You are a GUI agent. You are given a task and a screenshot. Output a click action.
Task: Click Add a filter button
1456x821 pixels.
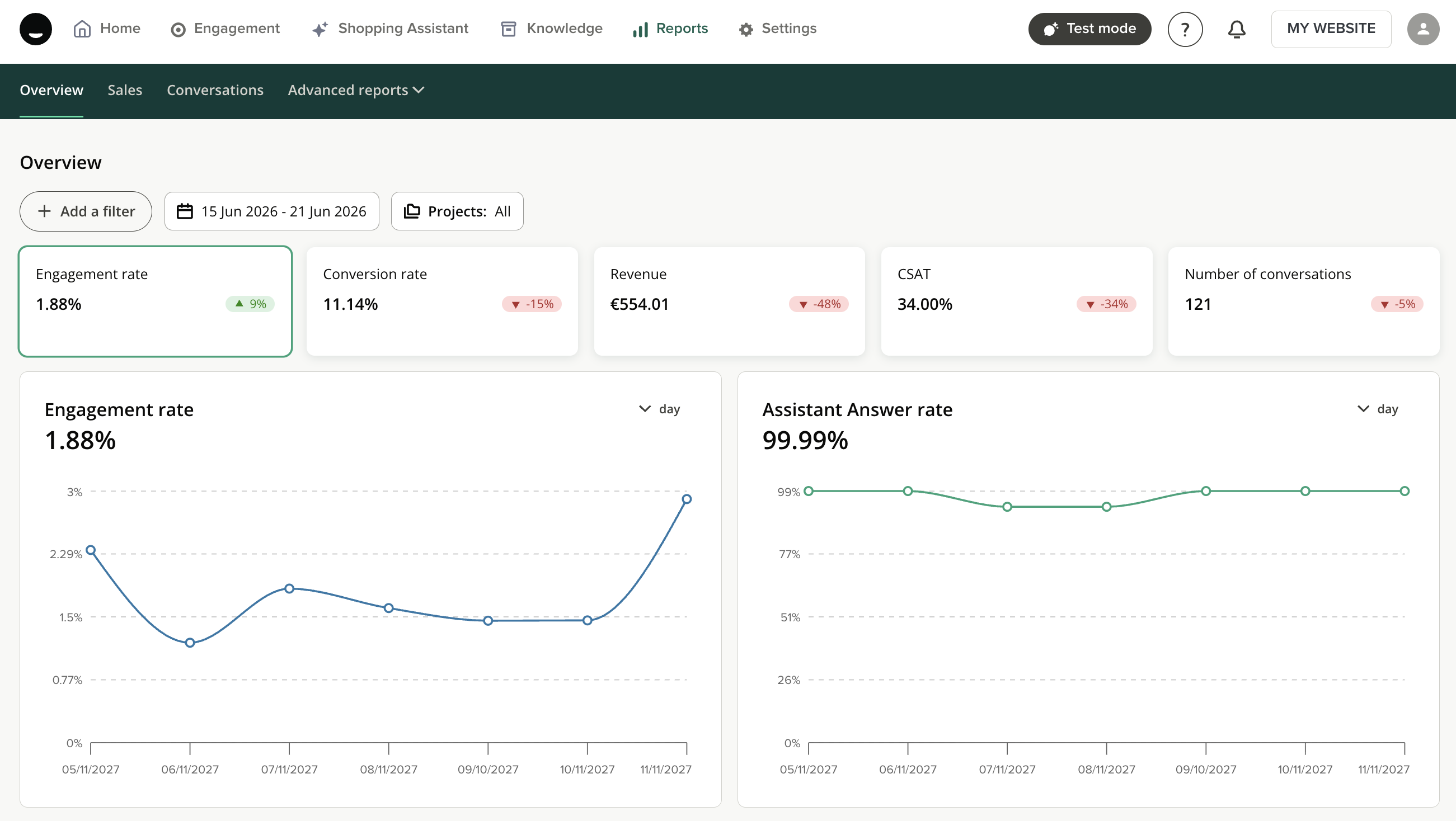click(x=86, y=211)
